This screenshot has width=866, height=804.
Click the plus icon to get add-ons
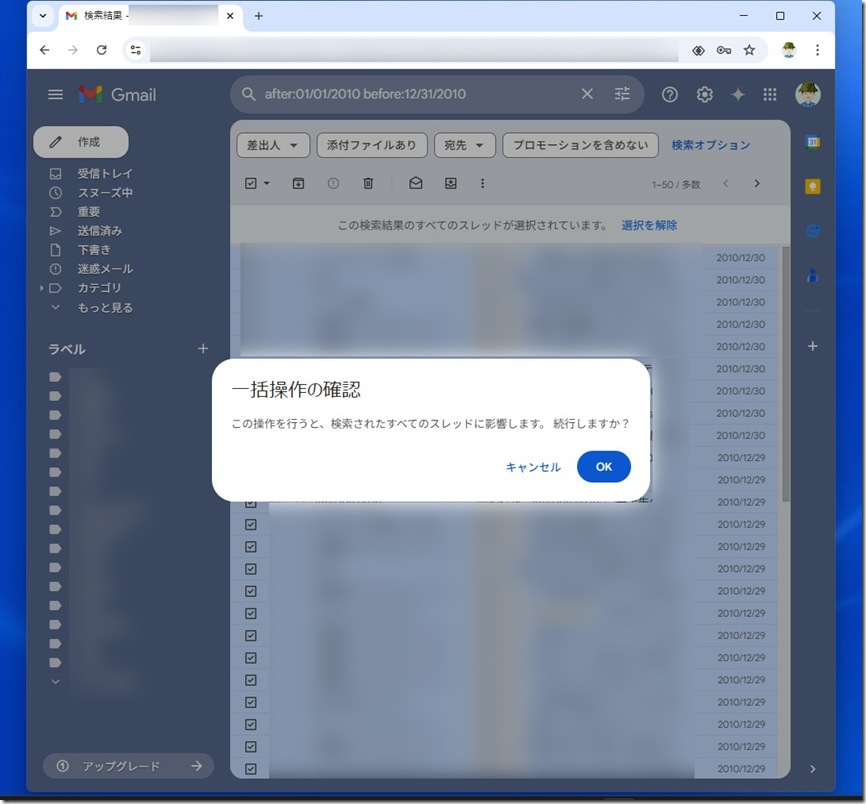click(812, 346)
